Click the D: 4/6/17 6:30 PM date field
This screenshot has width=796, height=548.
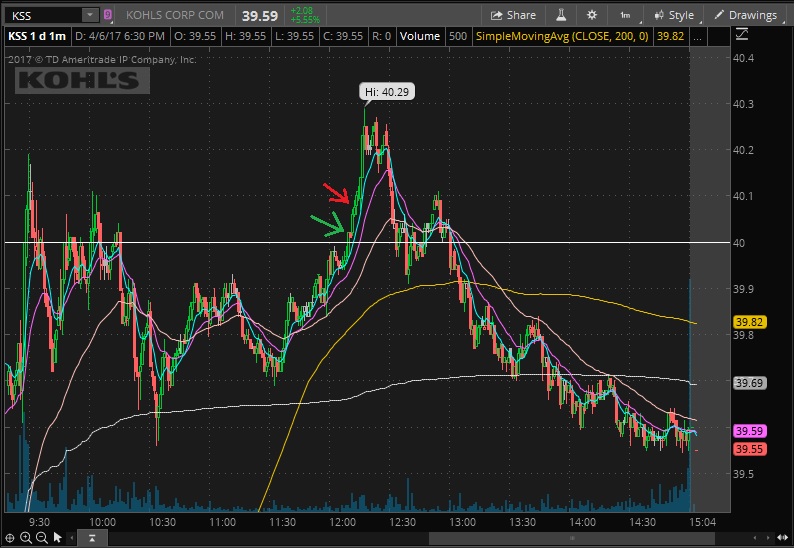(120, 37)
